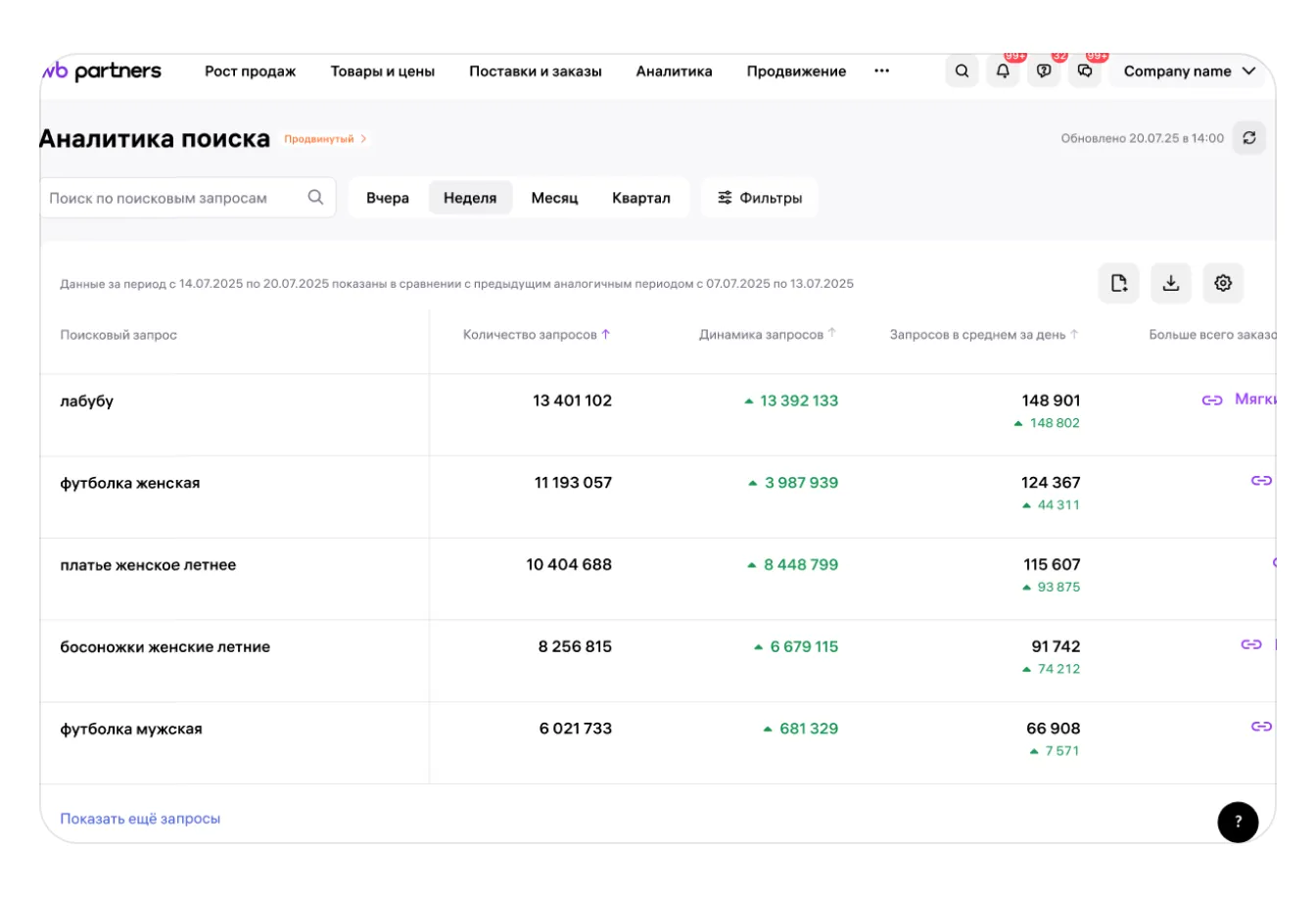Click the link icon in футболка мужская row

coord(1261,727)
